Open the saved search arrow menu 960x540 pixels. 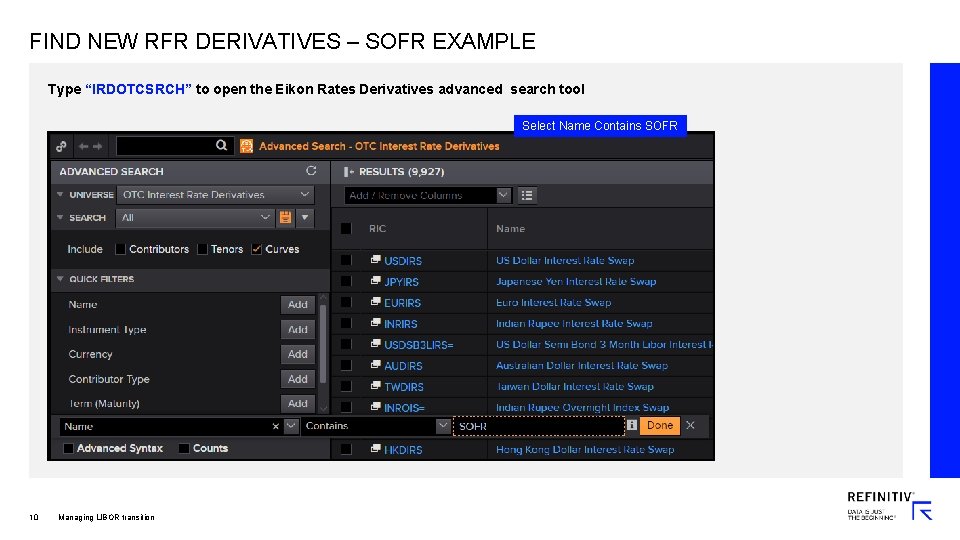[x=305, y=217]
